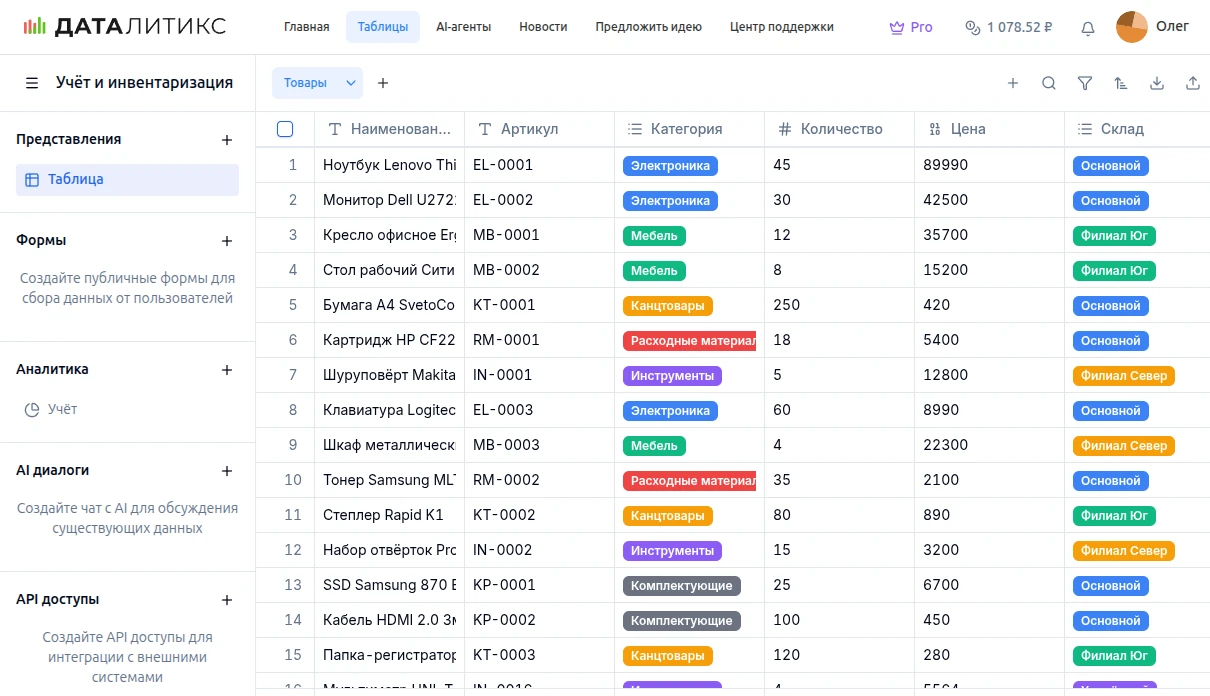Open the Новости menu item
The width and height of the screenshot is (1210, 696).
point(543,27)
